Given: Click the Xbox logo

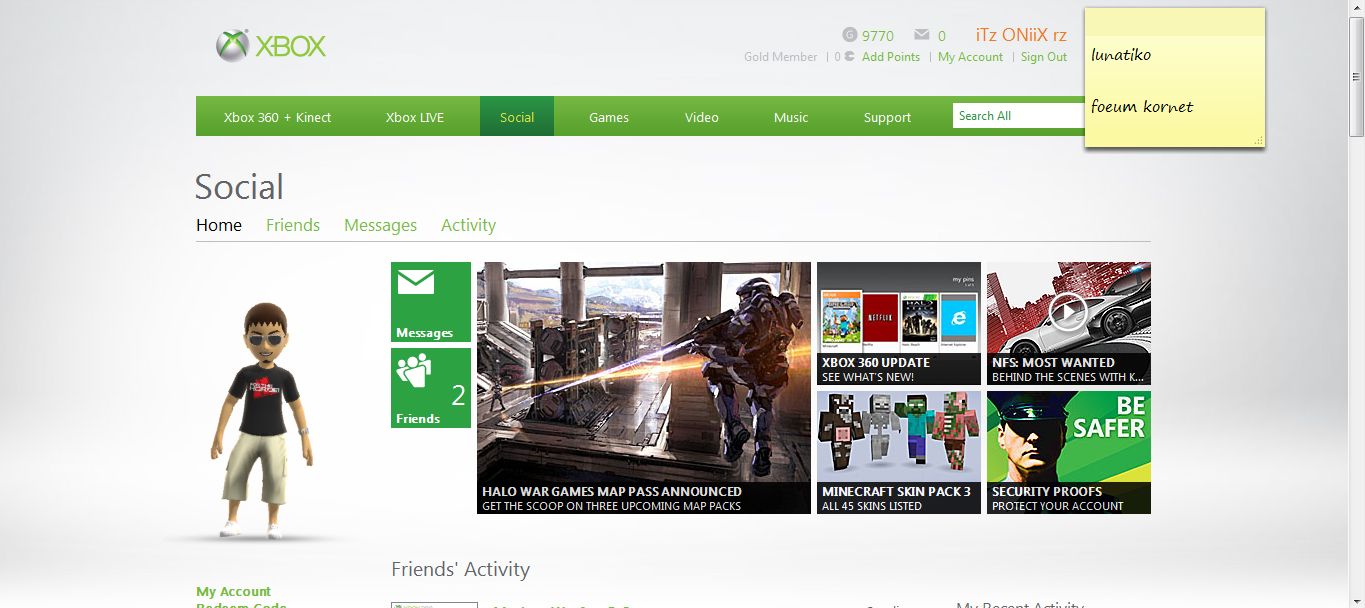Looking at the screenshot, I should tap(271, 46).
